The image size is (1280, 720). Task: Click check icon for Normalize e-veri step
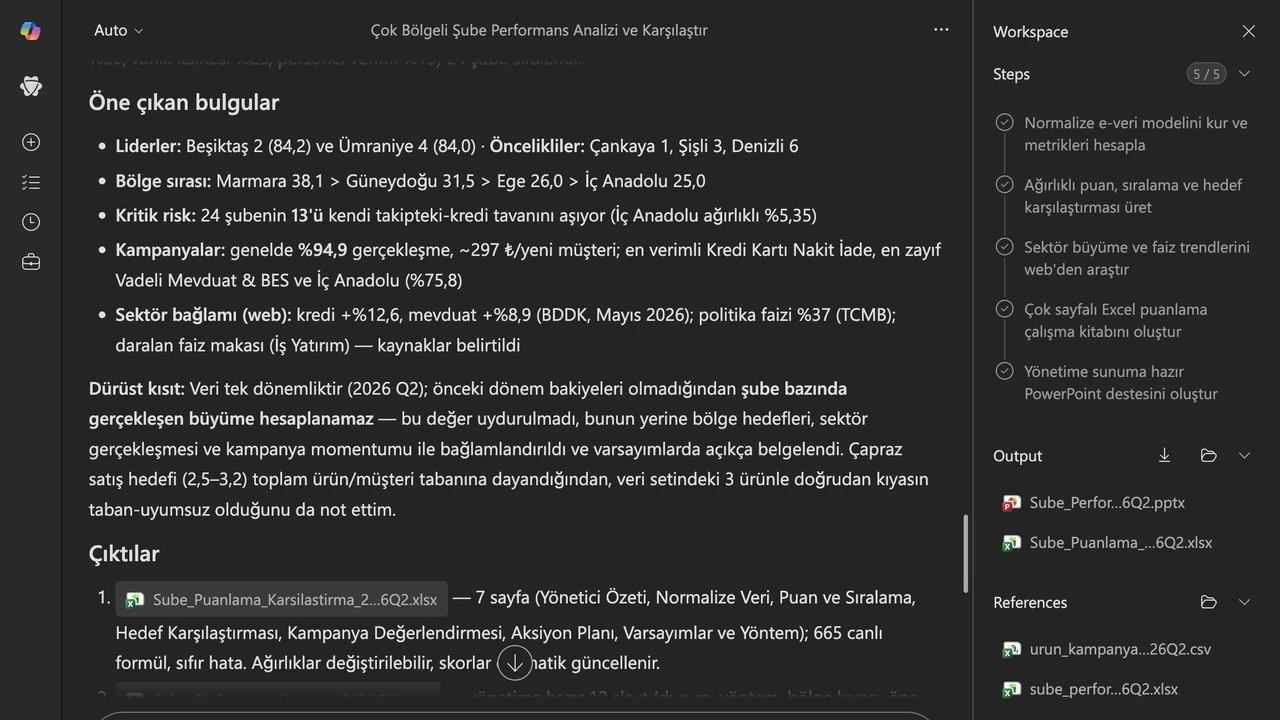[x=1004, y=122]
